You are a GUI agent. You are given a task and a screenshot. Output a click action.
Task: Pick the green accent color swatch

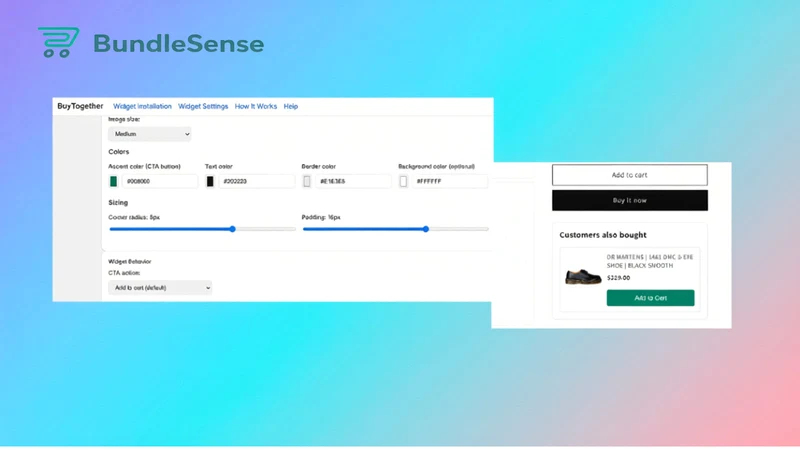coord(113,181)
